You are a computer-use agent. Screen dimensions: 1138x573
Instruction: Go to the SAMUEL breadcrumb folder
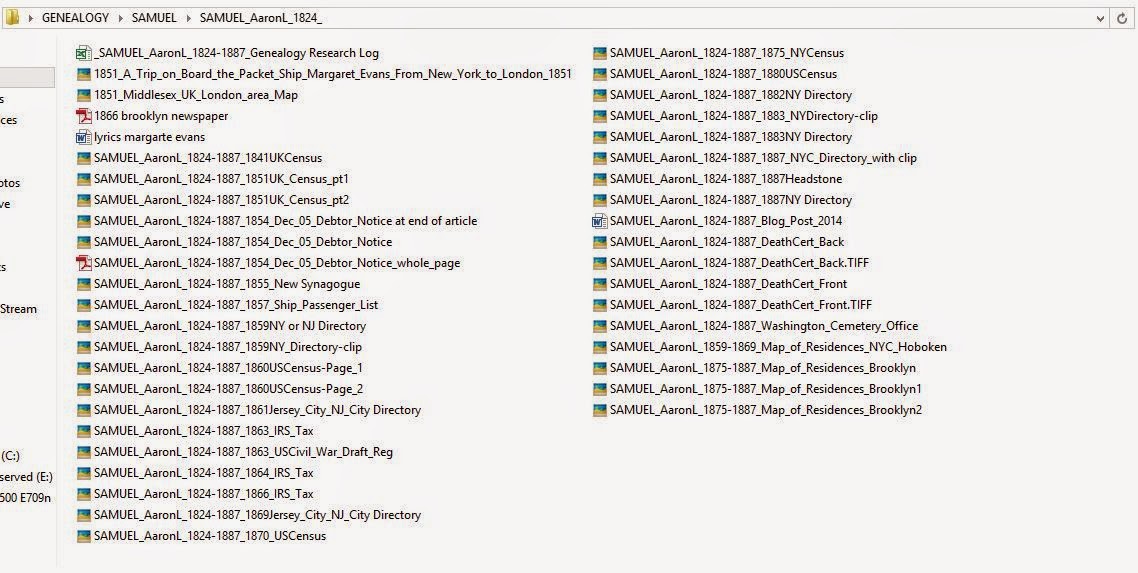[154, 18]
